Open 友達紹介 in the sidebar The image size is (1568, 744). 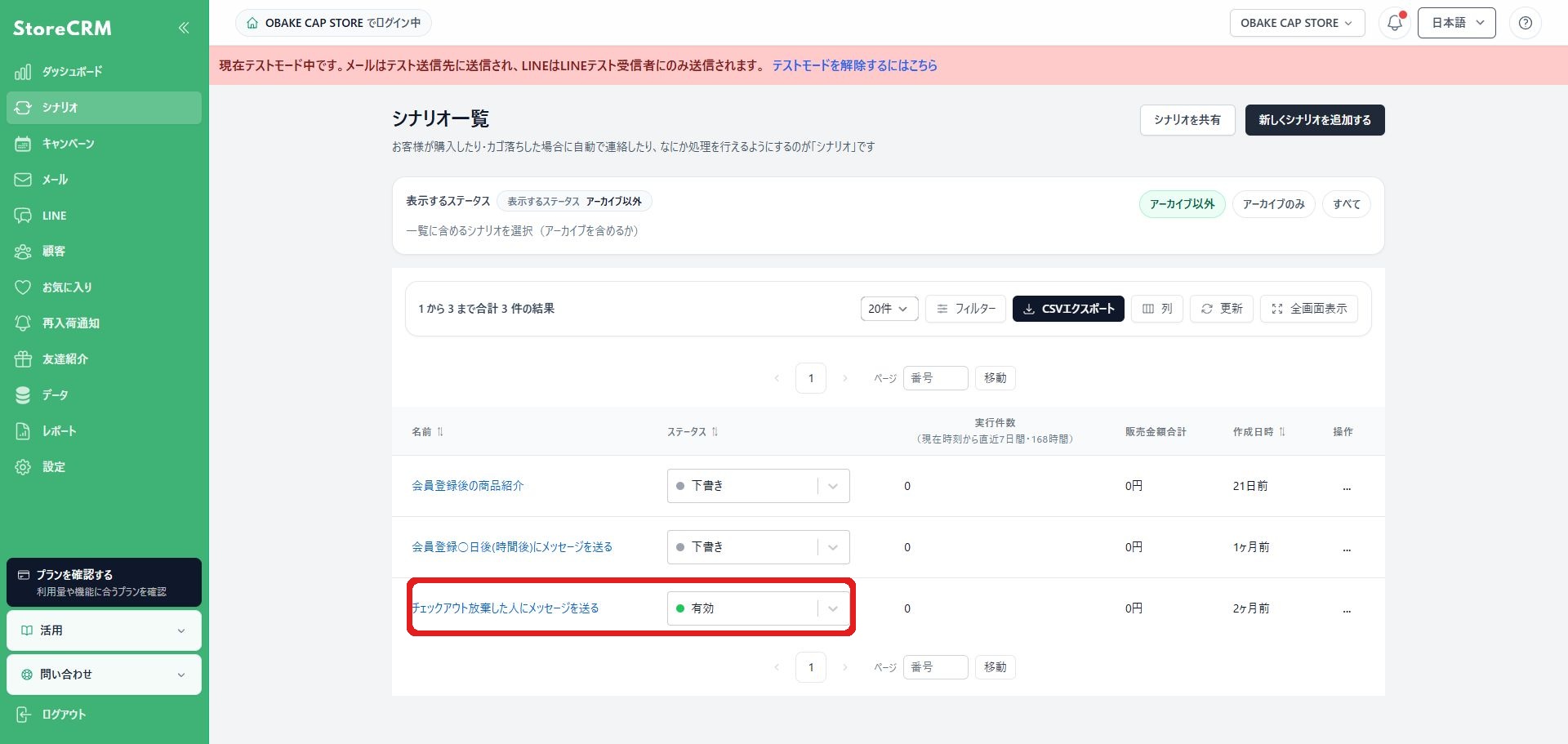click(104, 359)
